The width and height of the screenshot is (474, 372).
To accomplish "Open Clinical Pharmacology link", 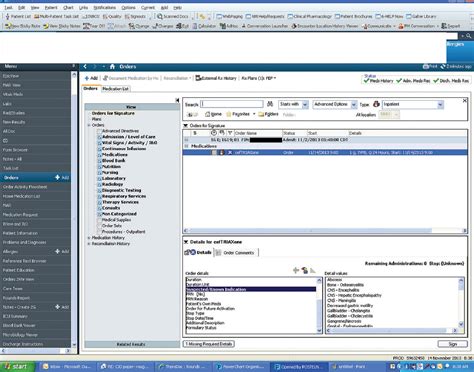I will (x=310, y=16).
